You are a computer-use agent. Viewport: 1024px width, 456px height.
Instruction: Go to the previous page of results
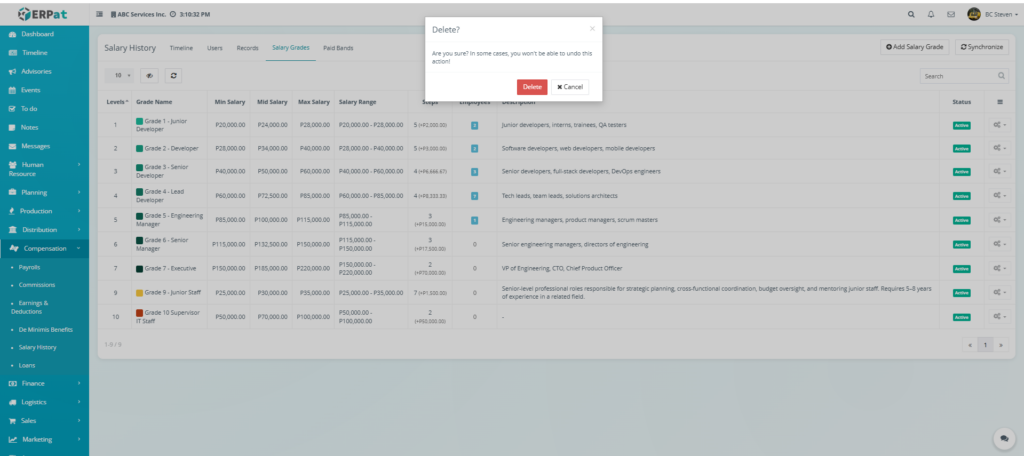click(x=969, y=344)
